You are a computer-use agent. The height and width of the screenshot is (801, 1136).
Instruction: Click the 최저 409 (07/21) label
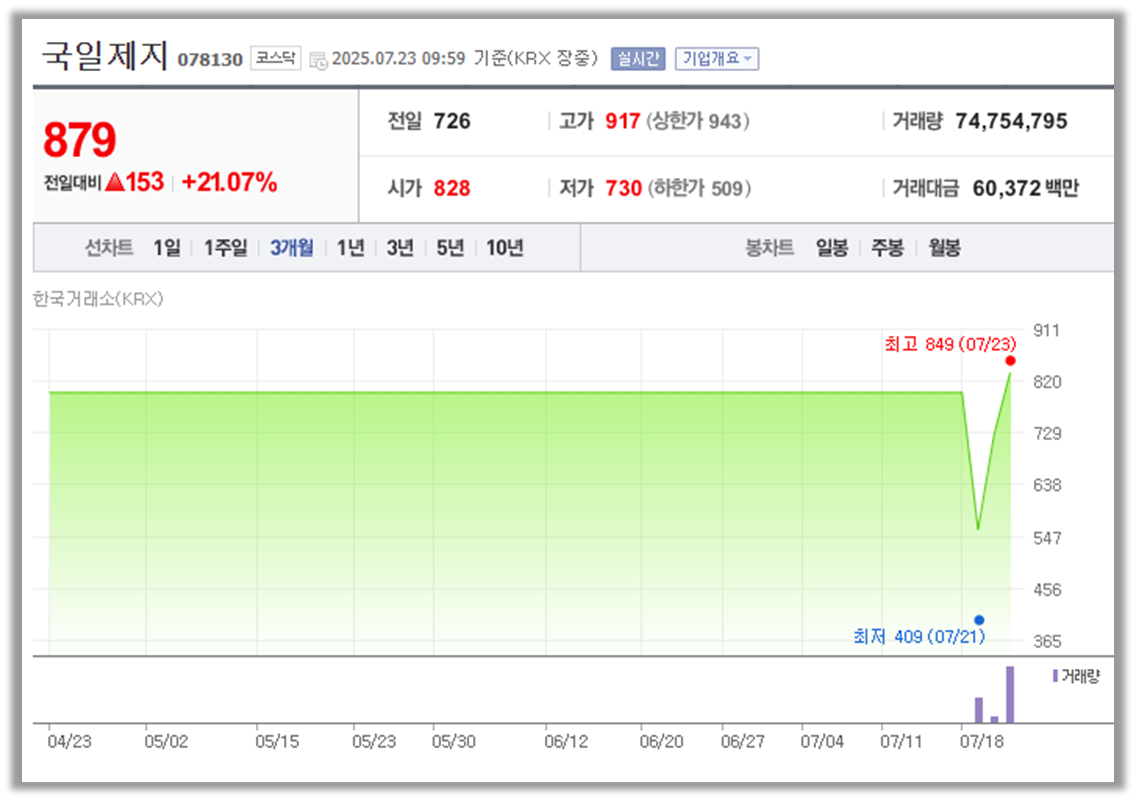(x=919, y=637)
